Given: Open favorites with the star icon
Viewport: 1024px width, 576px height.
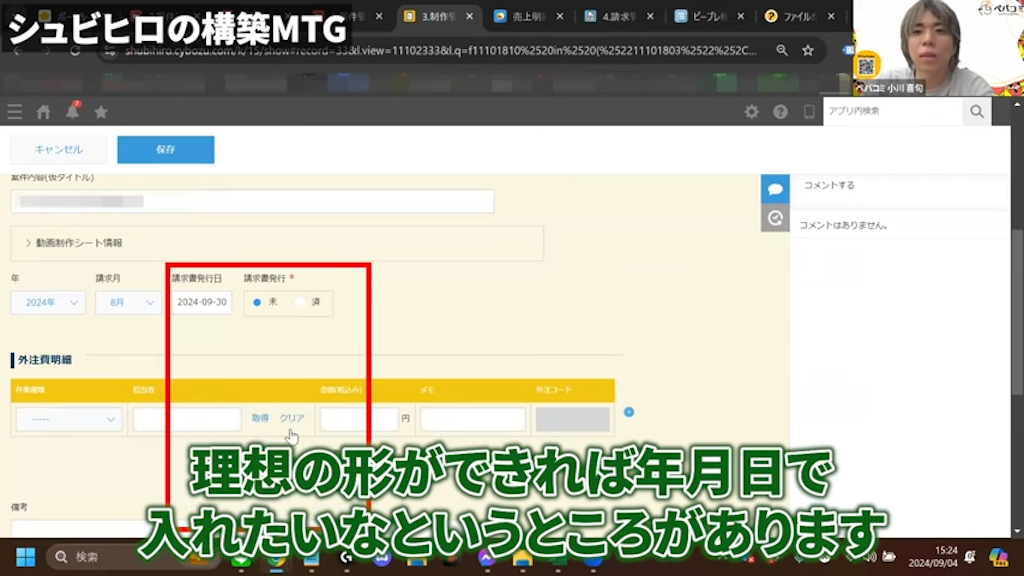Looking at the screenshot, I should (100, 112).
